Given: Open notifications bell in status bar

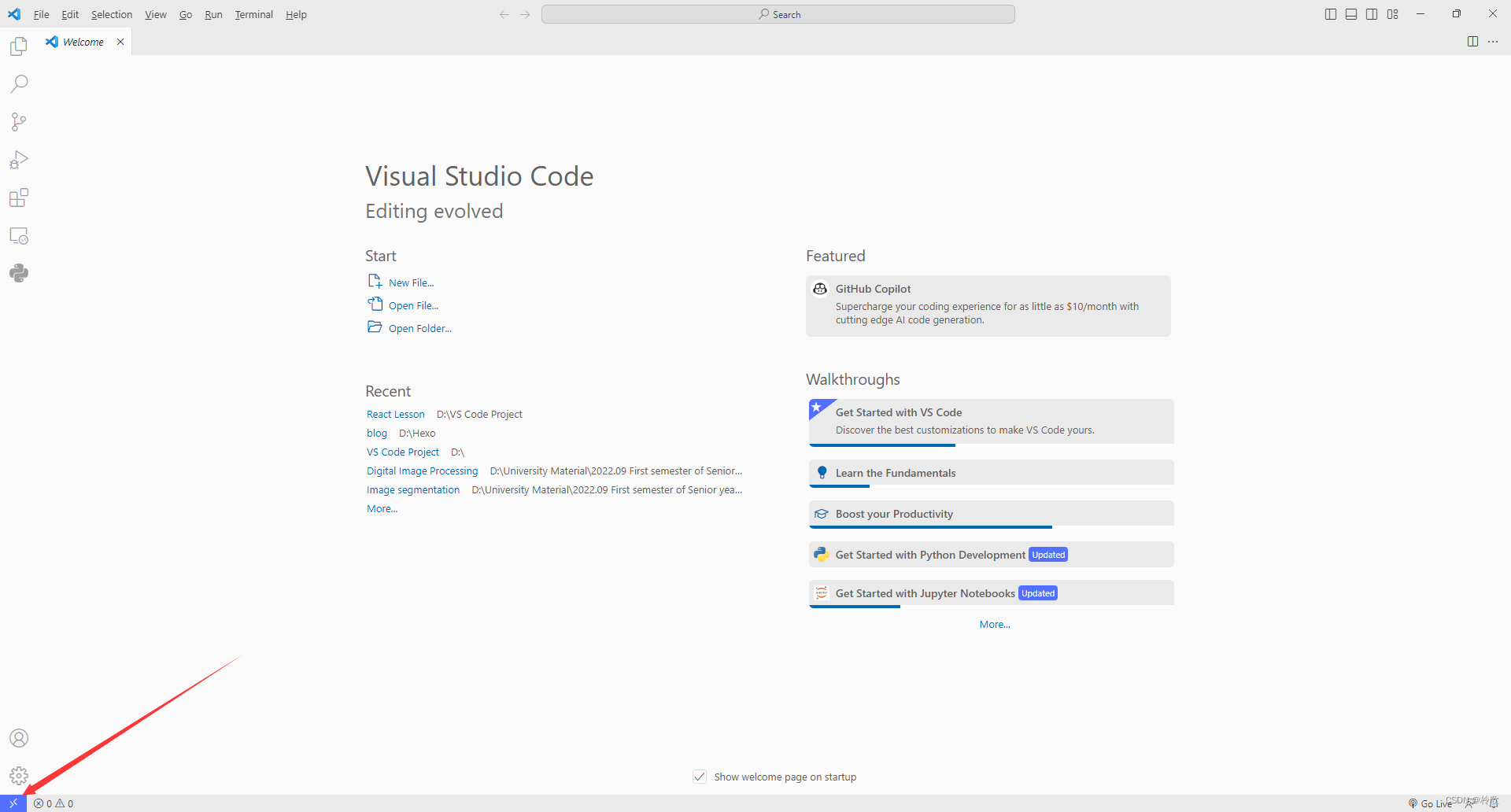Looking at the screenshot, I should 1494,803.
